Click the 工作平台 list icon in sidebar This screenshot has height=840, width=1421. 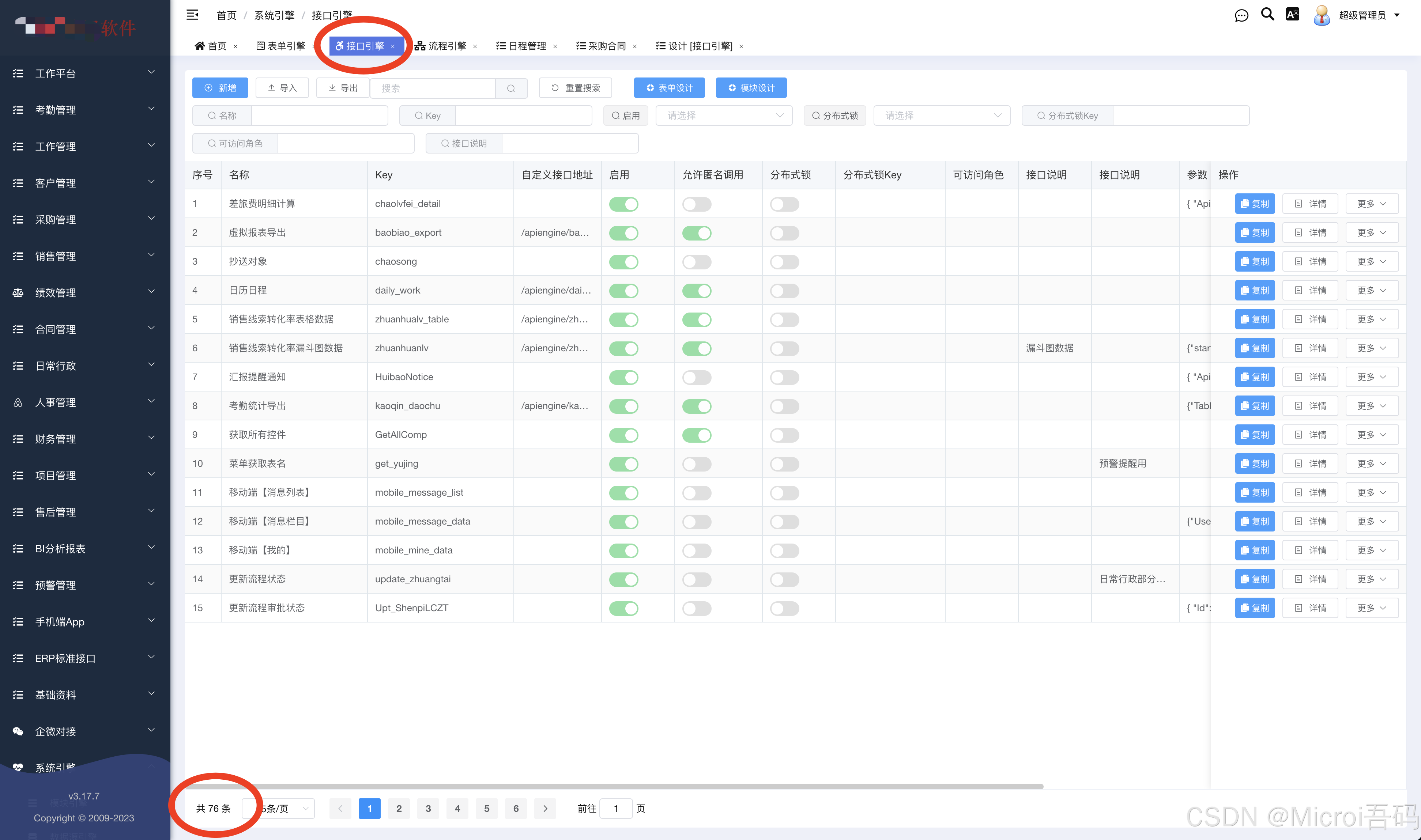pos(18,73)
